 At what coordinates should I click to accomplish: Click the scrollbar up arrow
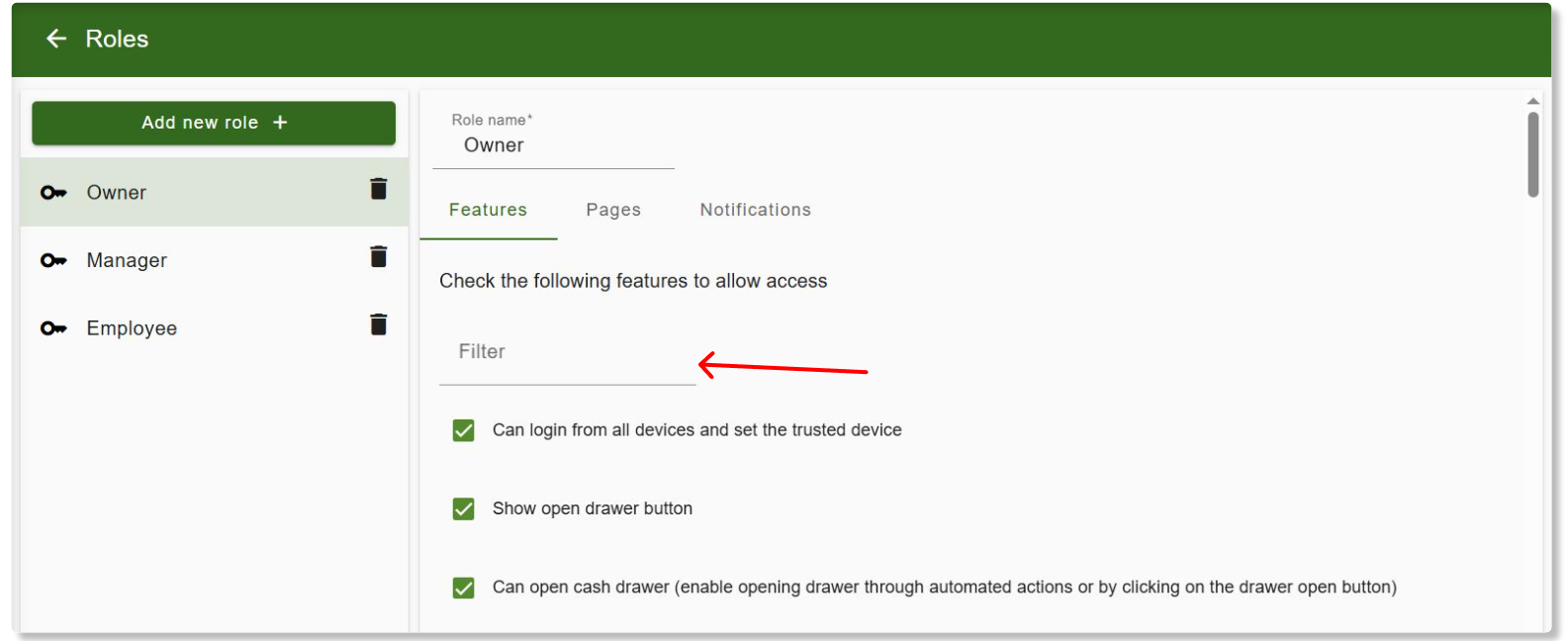pos(1532,101)
